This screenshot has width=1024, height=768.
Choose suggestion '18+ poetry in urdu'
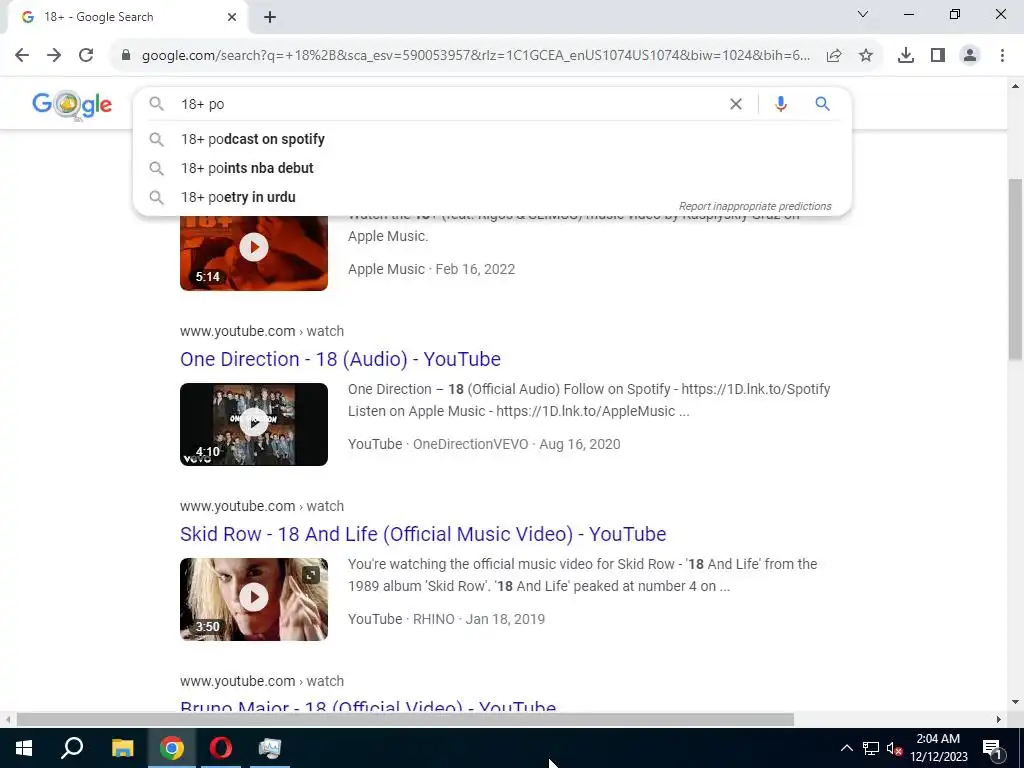tap(492, 197)
